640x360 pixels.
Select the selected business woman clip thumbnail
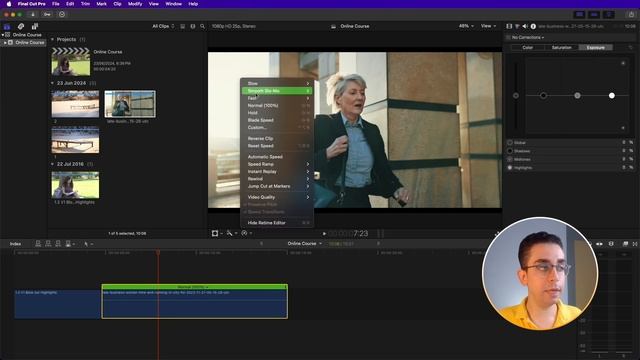tap(130, 104)
